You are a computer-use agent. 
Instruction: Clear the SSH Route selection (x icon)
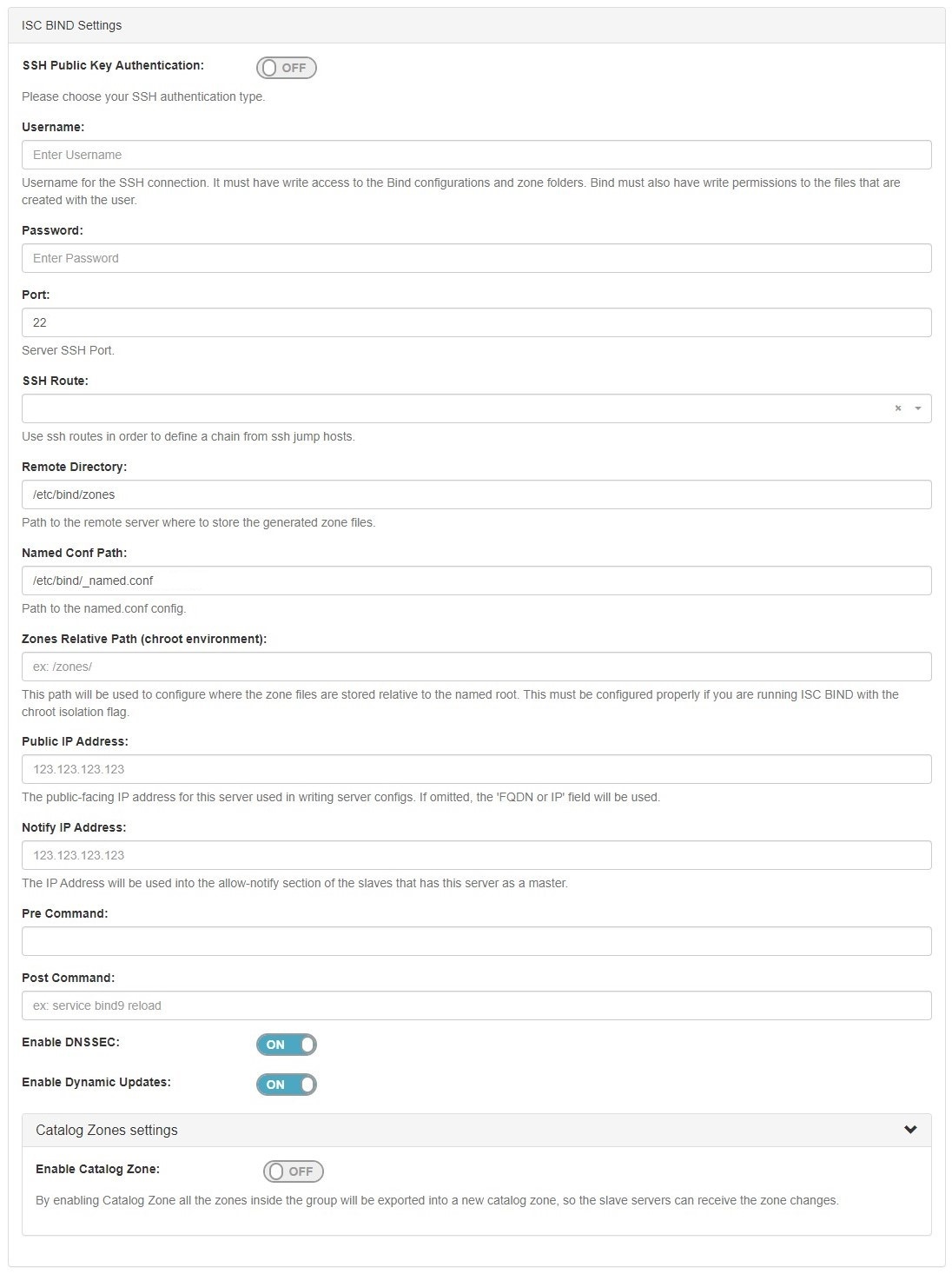tap(898, 408)
